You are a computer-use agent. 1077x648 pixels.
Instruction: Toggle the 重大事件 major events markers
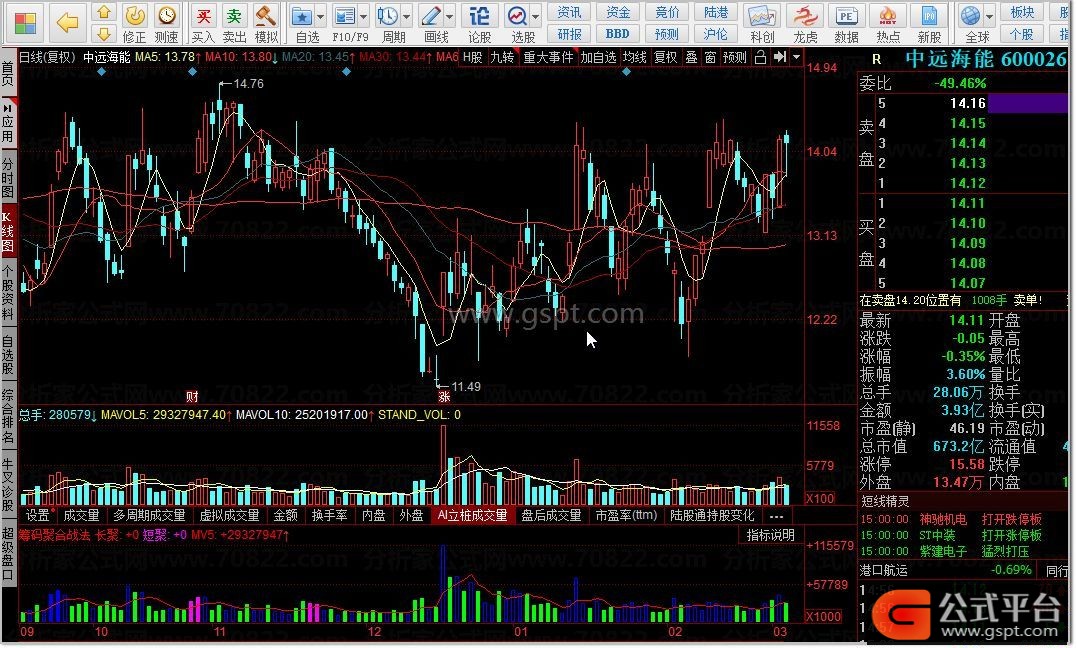[548, 57]
